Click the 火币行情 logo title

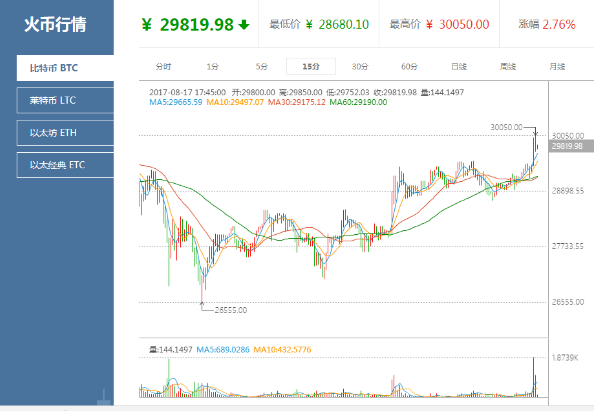(55, 24)
